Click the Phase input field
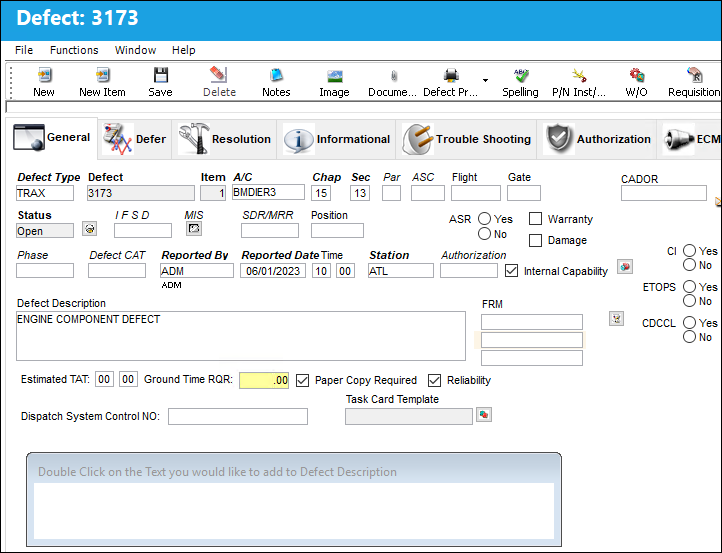Viewport: 722px width, 553px height. [45, 270]
